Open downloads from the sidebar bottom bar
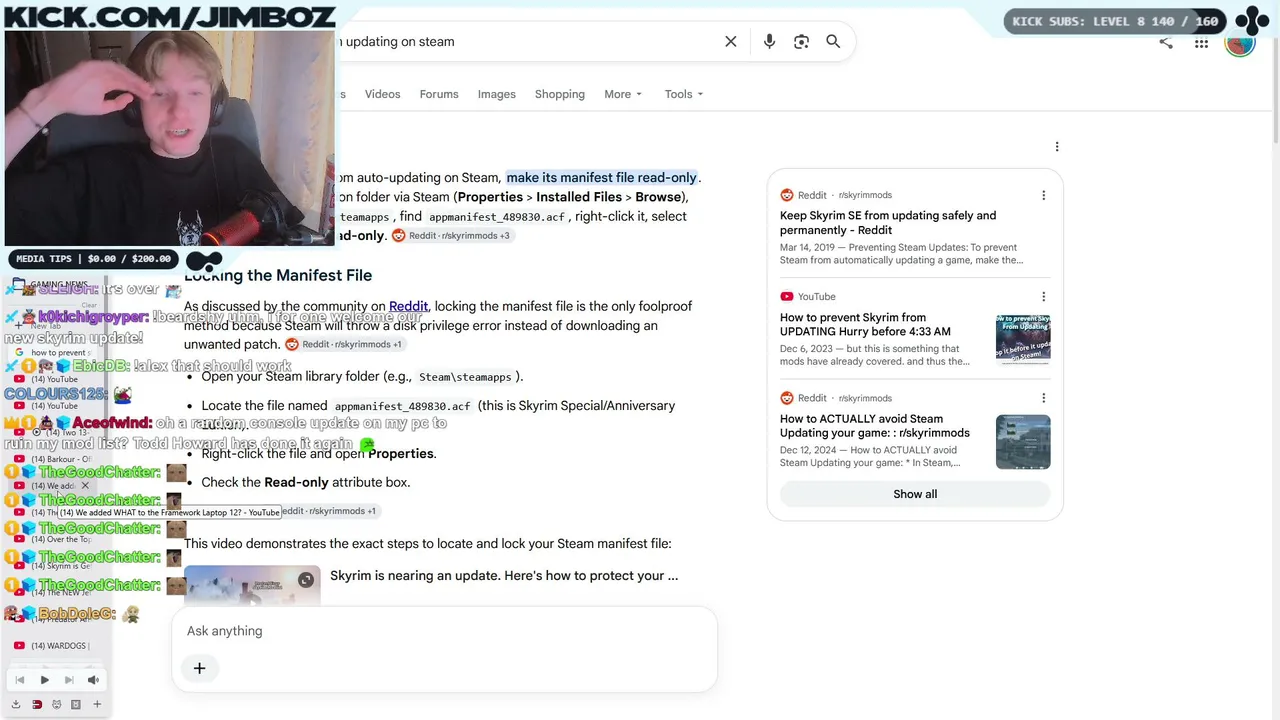Screen dimensions: 1280x720 click(16, 705)
